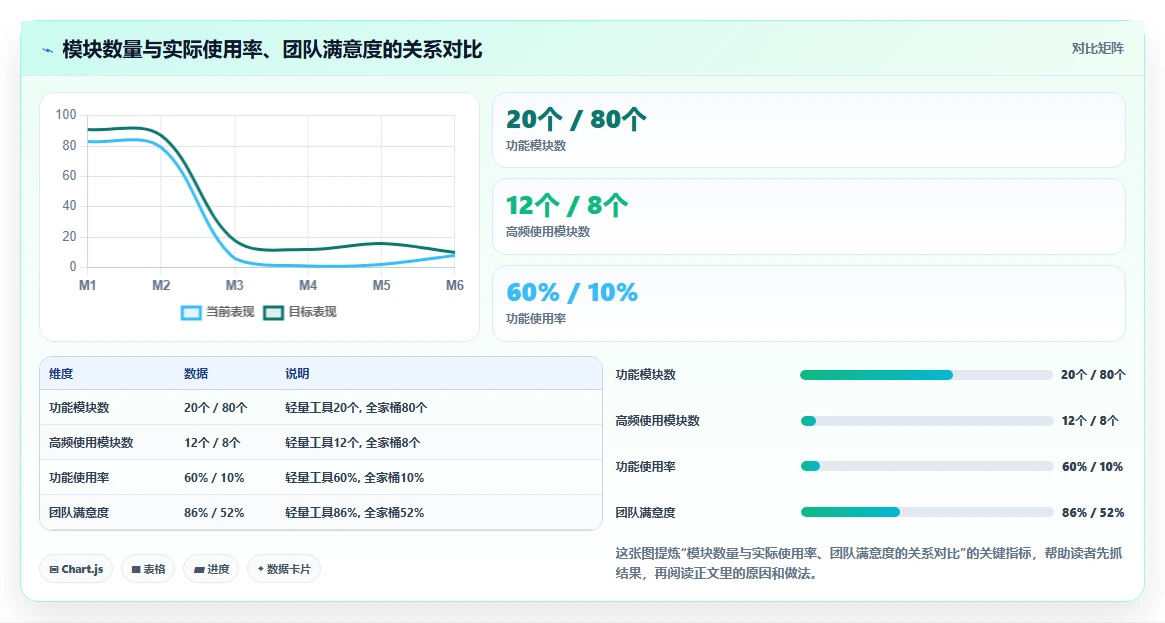This screenshot has width=1165, height=623.
Task: Click the 高频使用模块数 progress bar
Action: [x=927, y=421]
